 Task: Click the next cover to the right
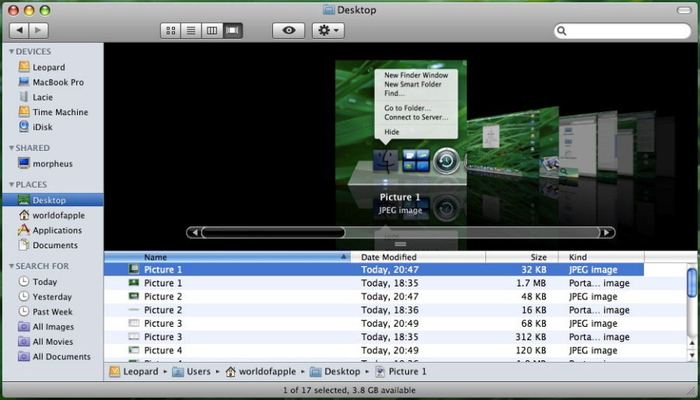[x=513, y=143]
